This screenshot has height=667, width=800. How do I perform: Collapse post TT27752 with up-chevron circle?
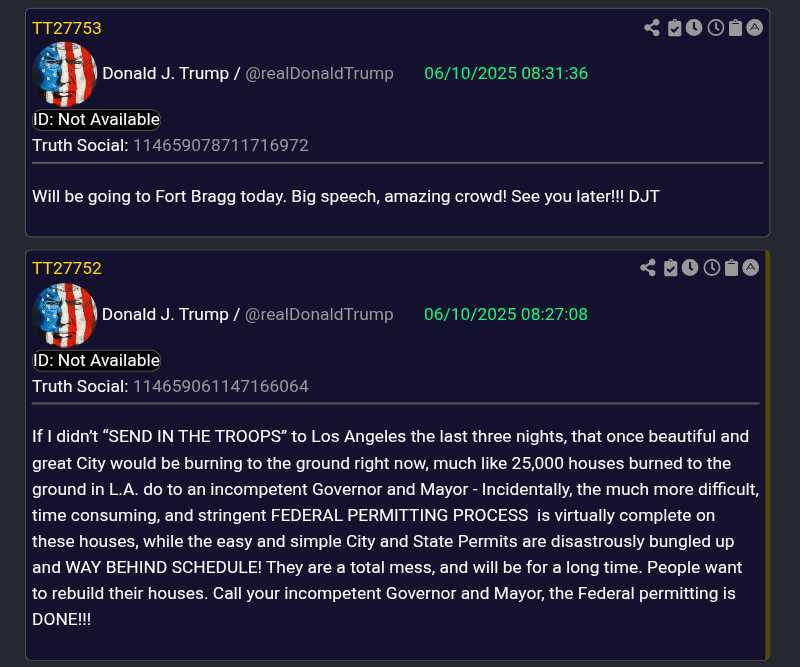(x=751, y=268)
